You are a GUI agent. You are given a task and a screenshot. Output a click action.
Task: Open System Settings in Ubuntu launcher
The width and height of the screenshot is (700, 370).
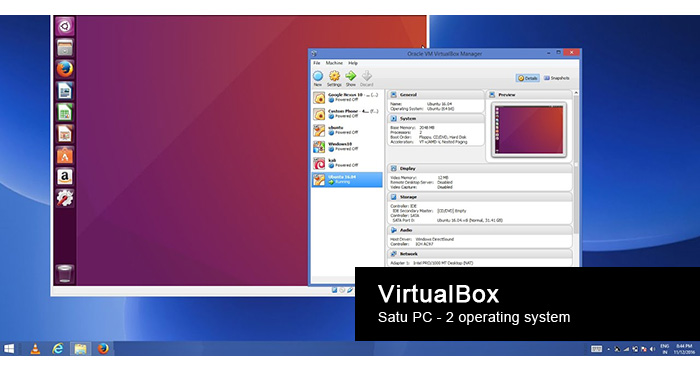point(65,198)
